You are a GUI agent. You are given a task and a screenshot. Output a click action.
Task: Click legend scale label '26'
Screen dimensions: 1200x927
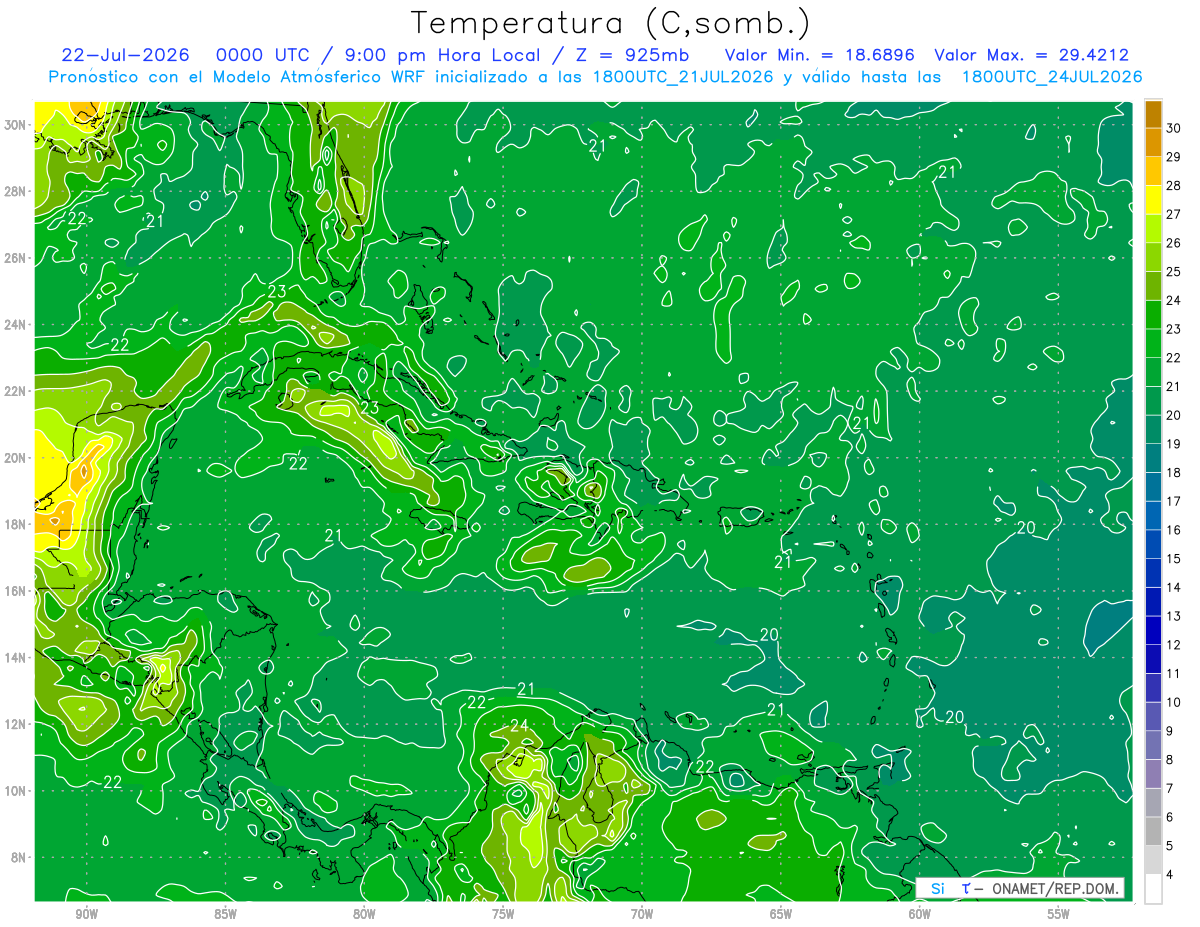pos(1174,243)
